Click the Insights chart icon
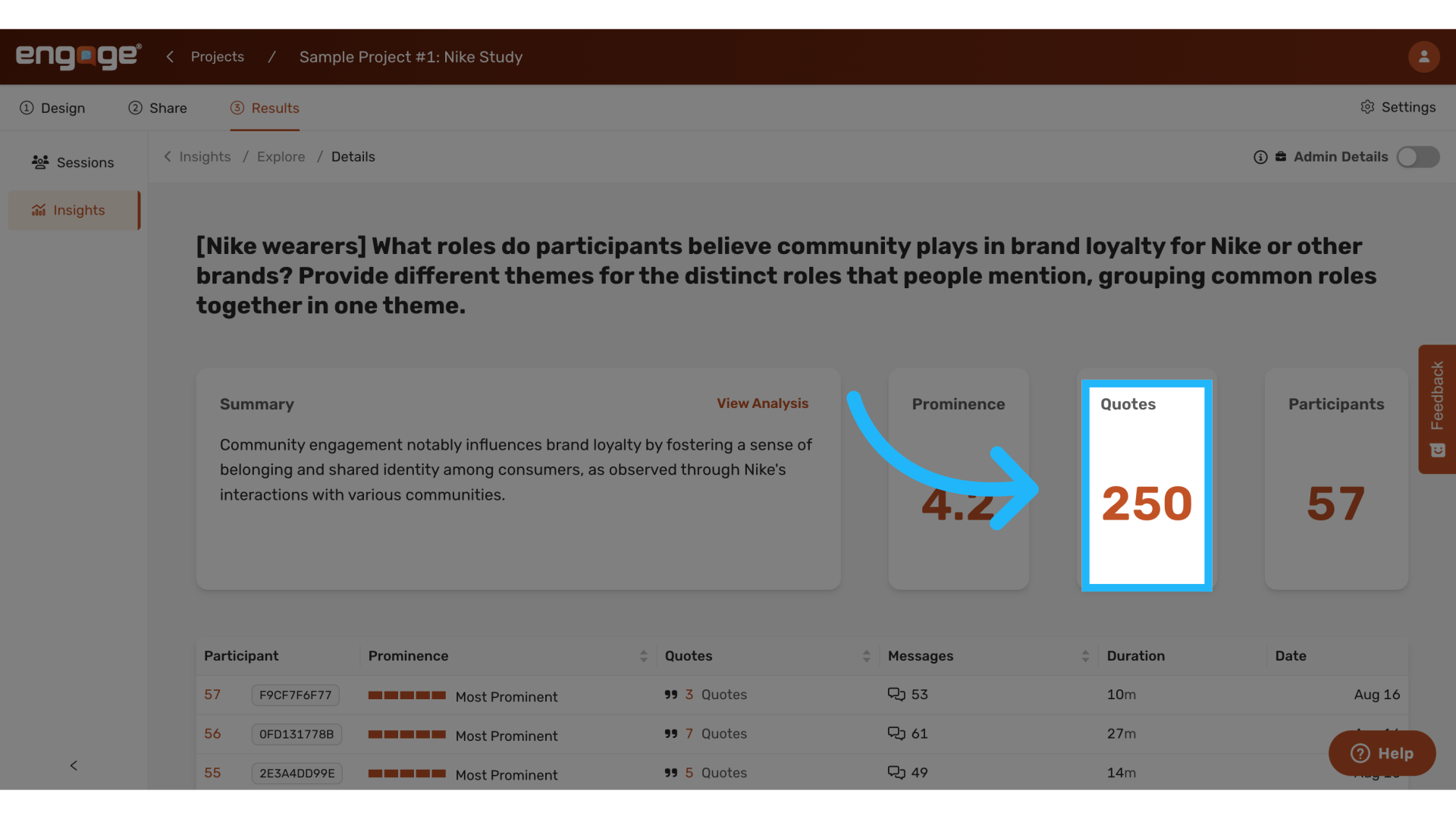 point(39,210)
